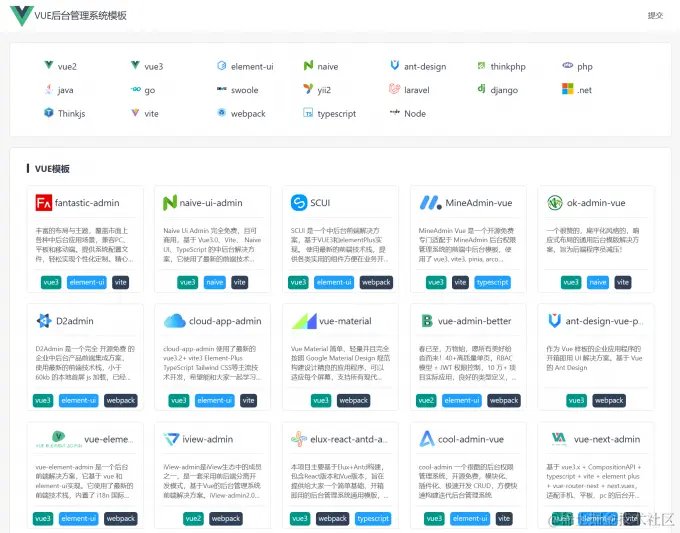The width and height of the screenshot is (680, 533).
Task: Click the vue-material logo
Action: [x=304, y=321]
